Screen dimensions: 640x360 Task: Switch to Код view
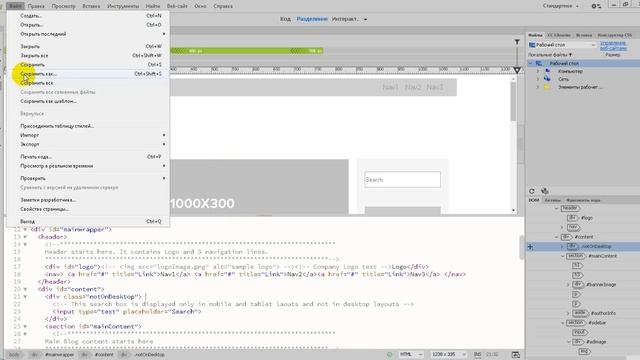[x=285, y=19]
